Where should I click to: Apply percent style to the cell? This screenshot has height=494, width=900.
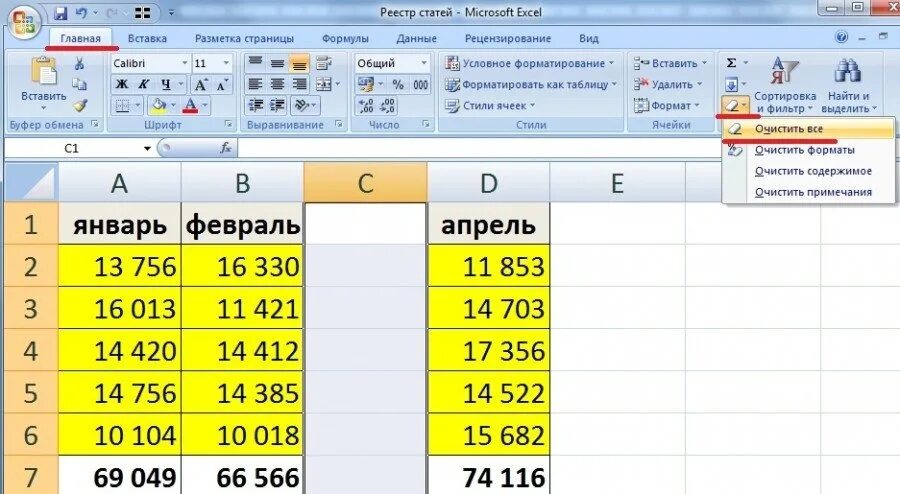(x=398, y=85)
